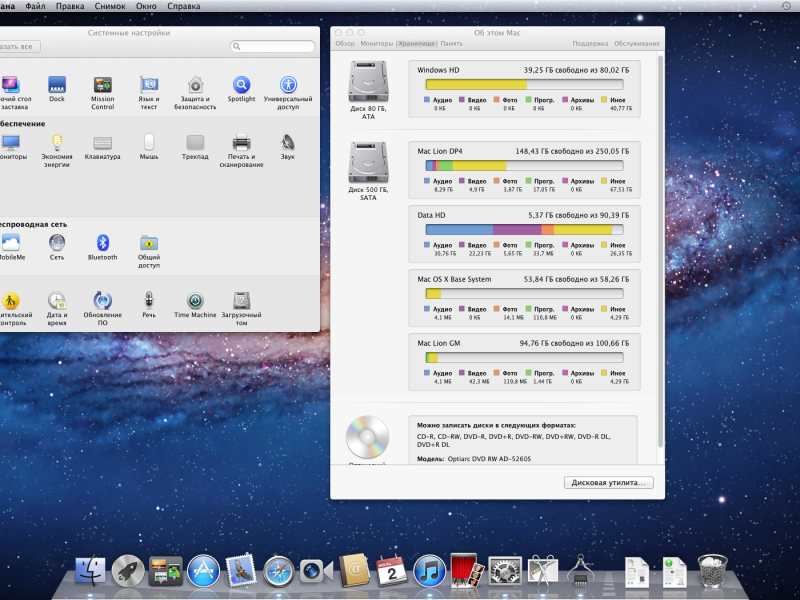Image resolution: width=800 pixels, height=600 pixels.
Task: Open Экономия энергии preferences
Action: click(57, 151)
